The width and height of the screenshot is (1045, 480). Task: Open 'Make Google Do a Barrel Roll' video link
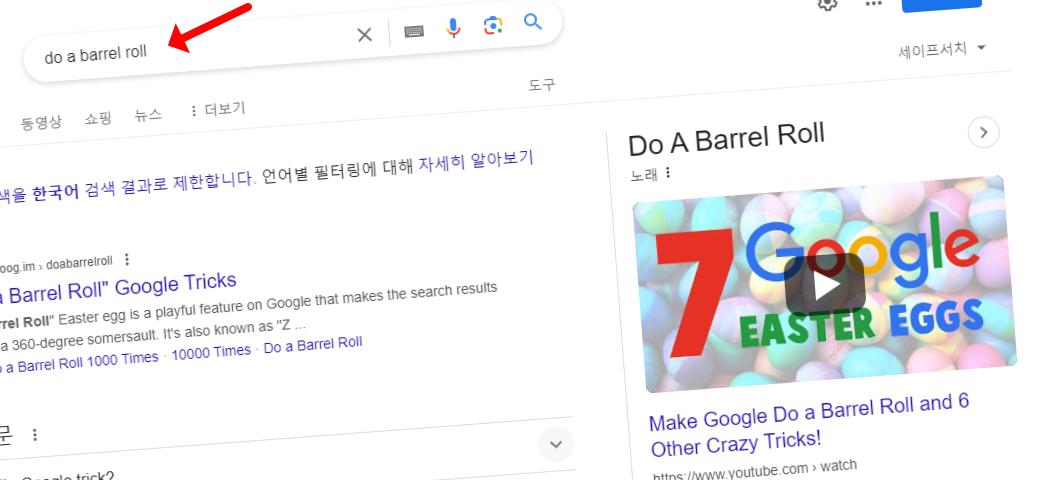[x=809, y=424]
